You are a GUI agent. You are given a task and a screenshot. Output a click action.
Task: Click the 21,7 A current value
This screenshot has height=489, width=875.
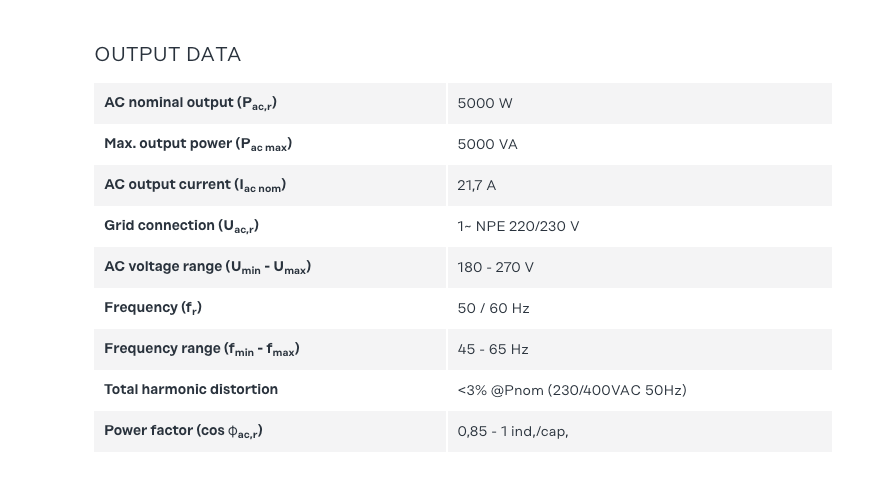click(x=476, y=185)
